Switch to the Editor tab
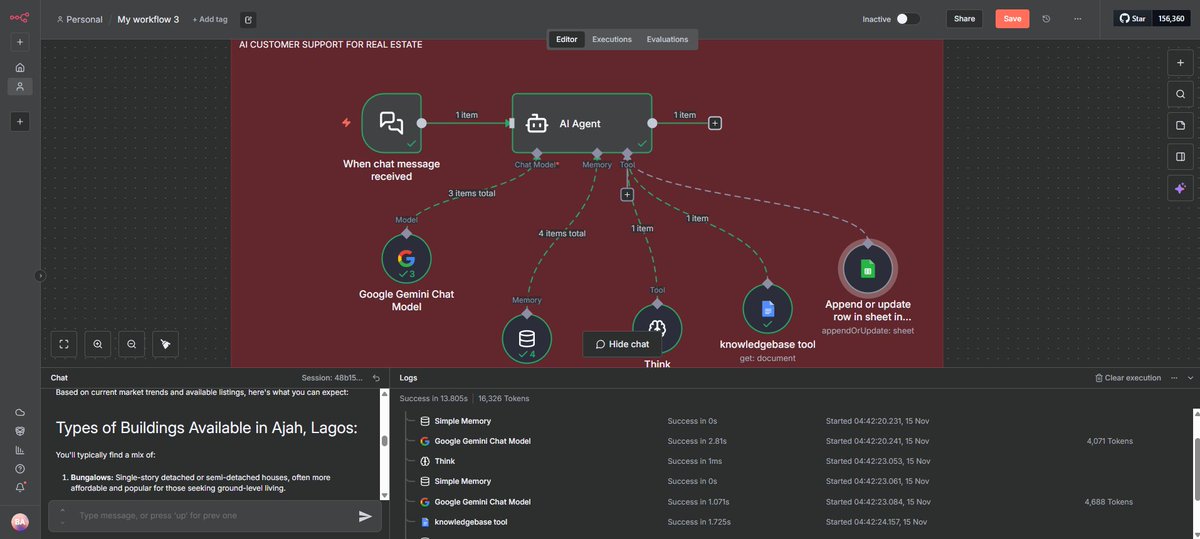Screen dimensions: 1200x539 coord(567,39)
